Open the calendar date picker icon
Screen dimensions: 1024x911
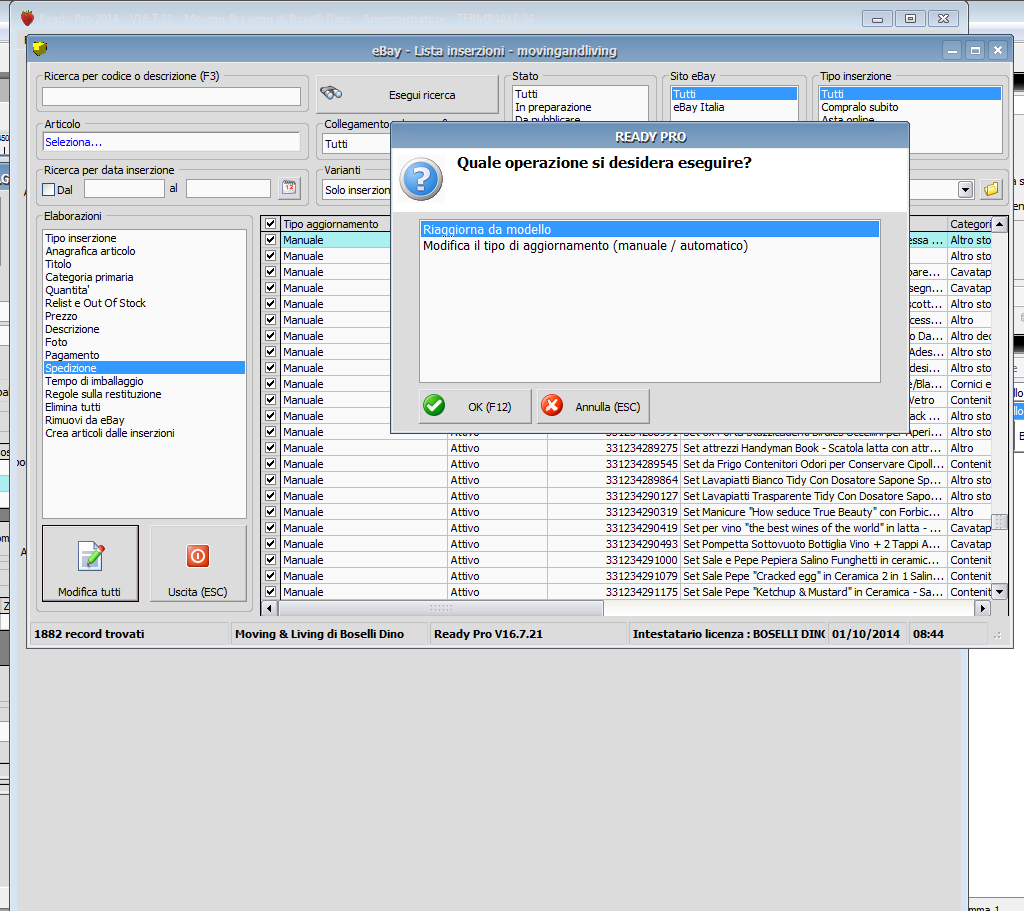(x=289, y=188)
